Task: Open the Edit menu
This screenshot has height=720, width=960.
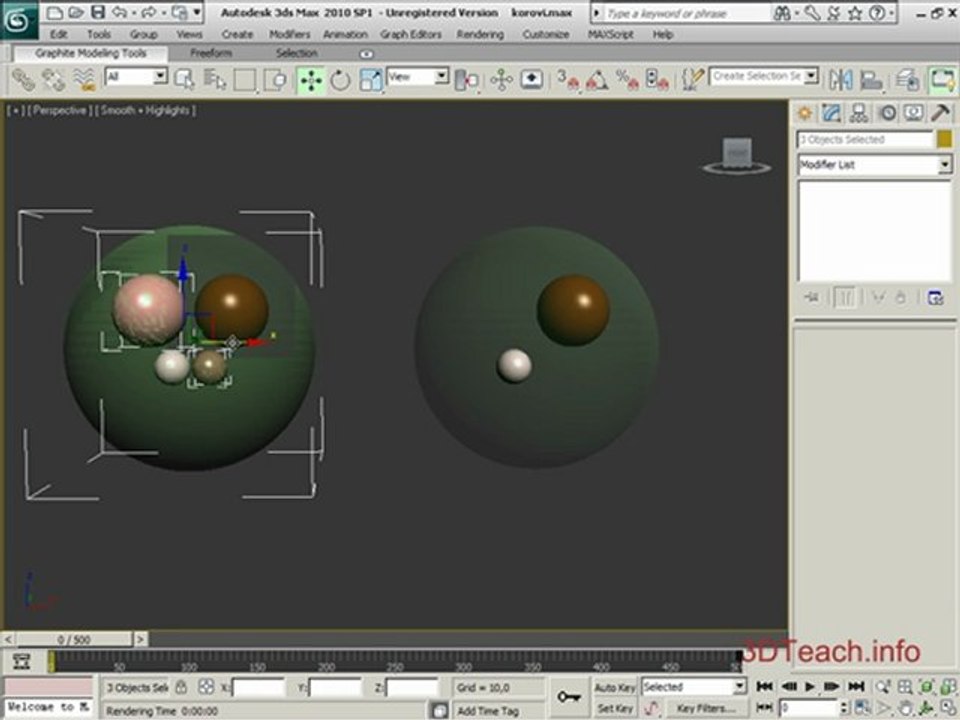Action: 59,34
